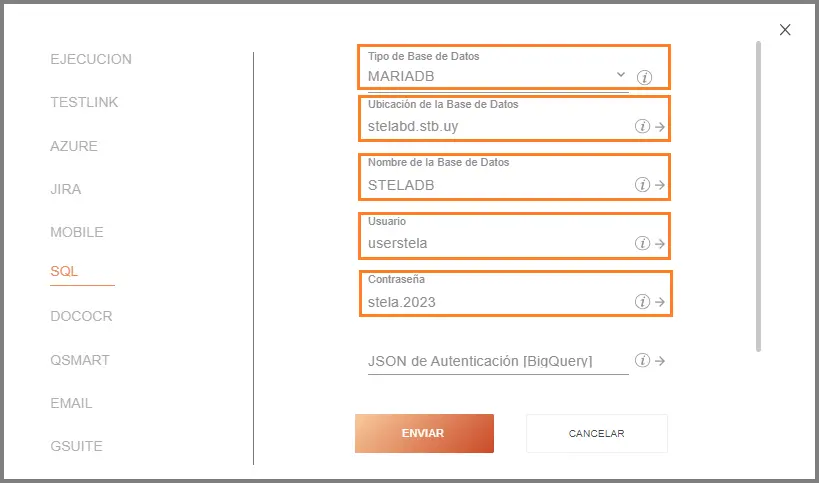819x483 pixels.
Task: Switch to the TESTLINK tab
Action: tap(84, 102)
